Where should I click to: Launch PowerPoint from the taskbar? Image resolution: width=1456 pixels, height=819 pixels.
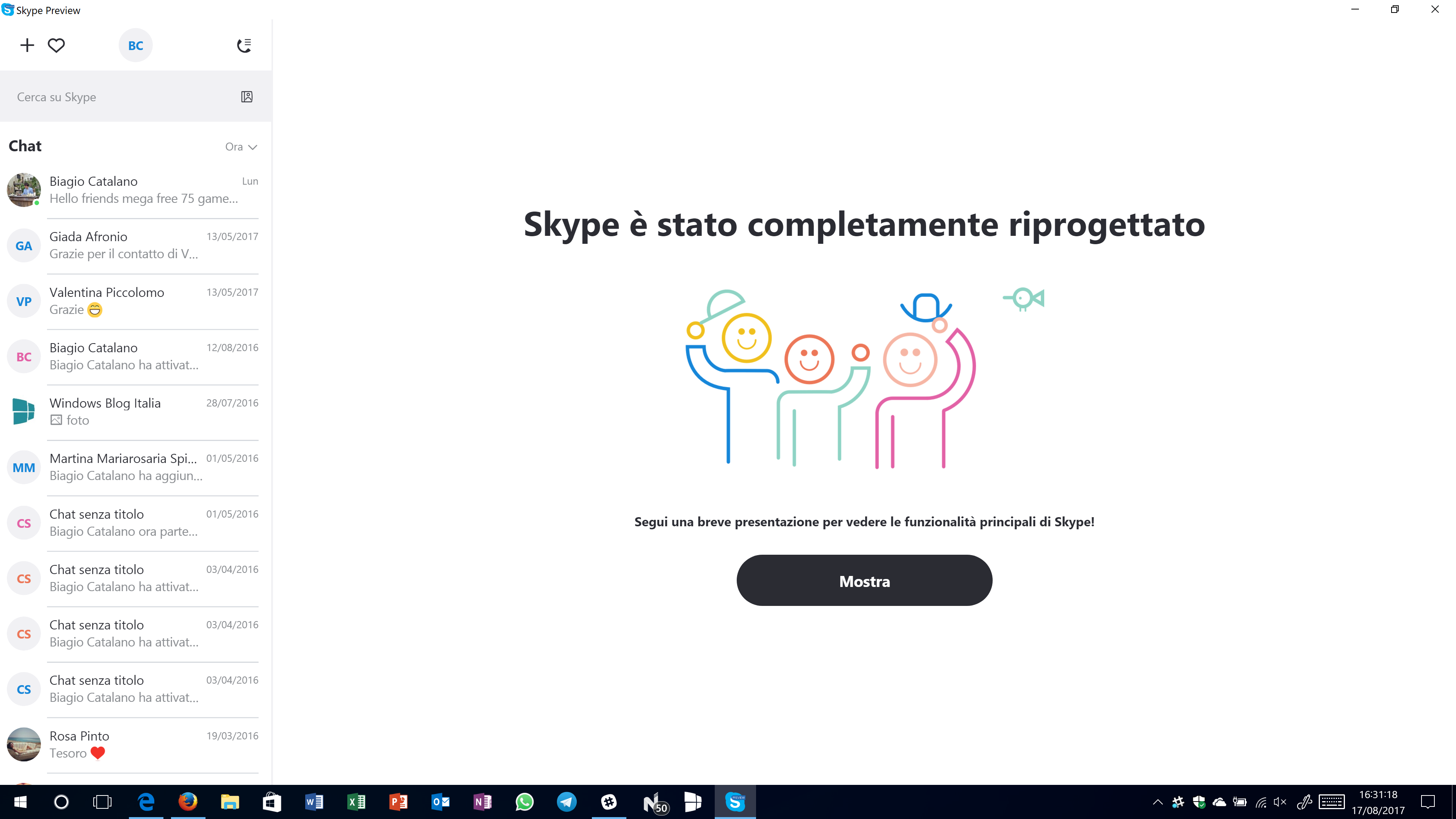point(398,802)
